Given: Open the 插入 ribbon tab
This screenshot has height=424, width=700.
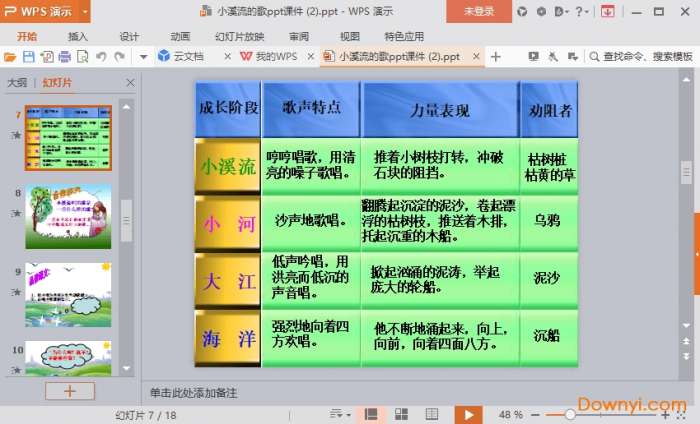Looking at the screenshot, I should (77, 35).
